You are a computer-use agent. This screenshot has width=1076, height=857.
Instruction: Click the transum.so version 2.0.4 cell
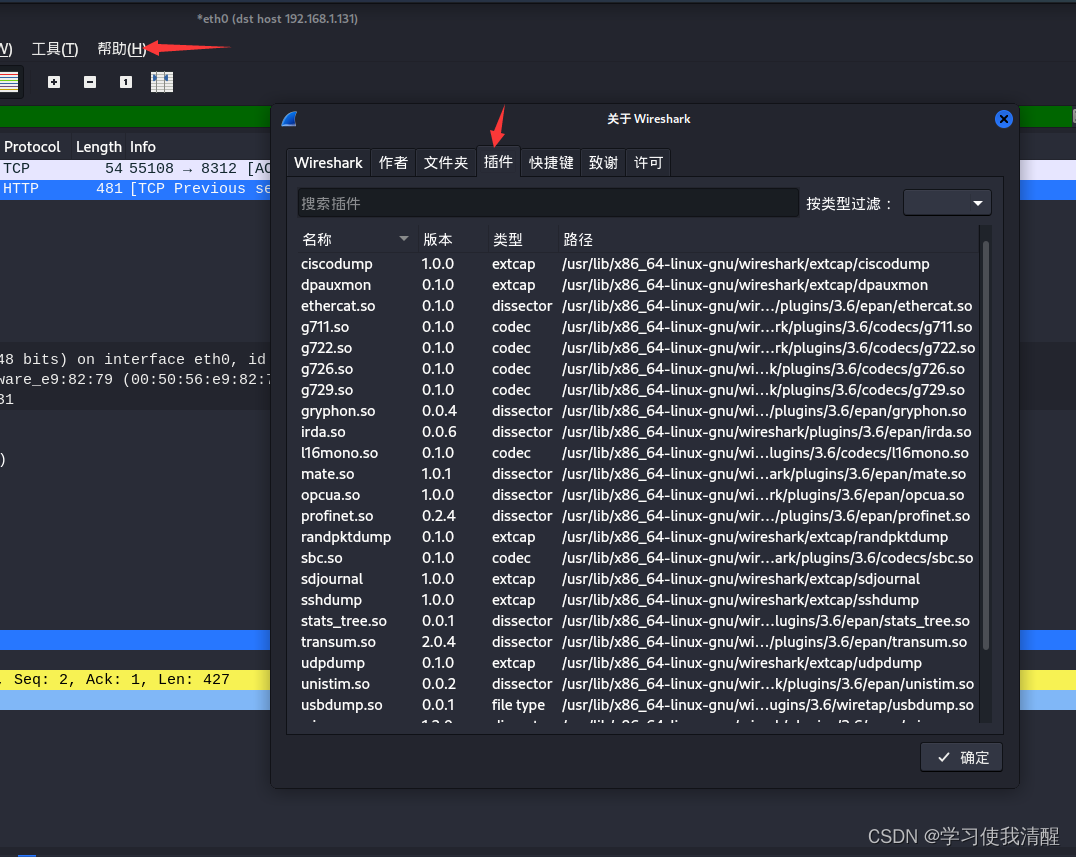[438, 642]
